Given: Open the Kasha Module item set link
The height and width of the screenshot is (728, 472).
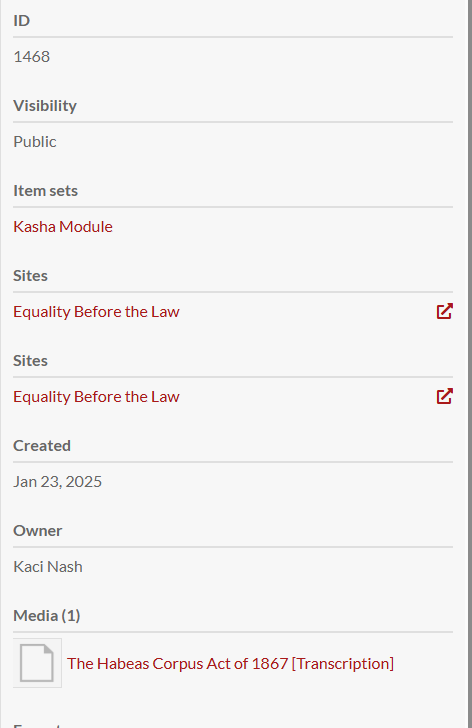Looking at the screenshot, I should (x=63, y=227).
